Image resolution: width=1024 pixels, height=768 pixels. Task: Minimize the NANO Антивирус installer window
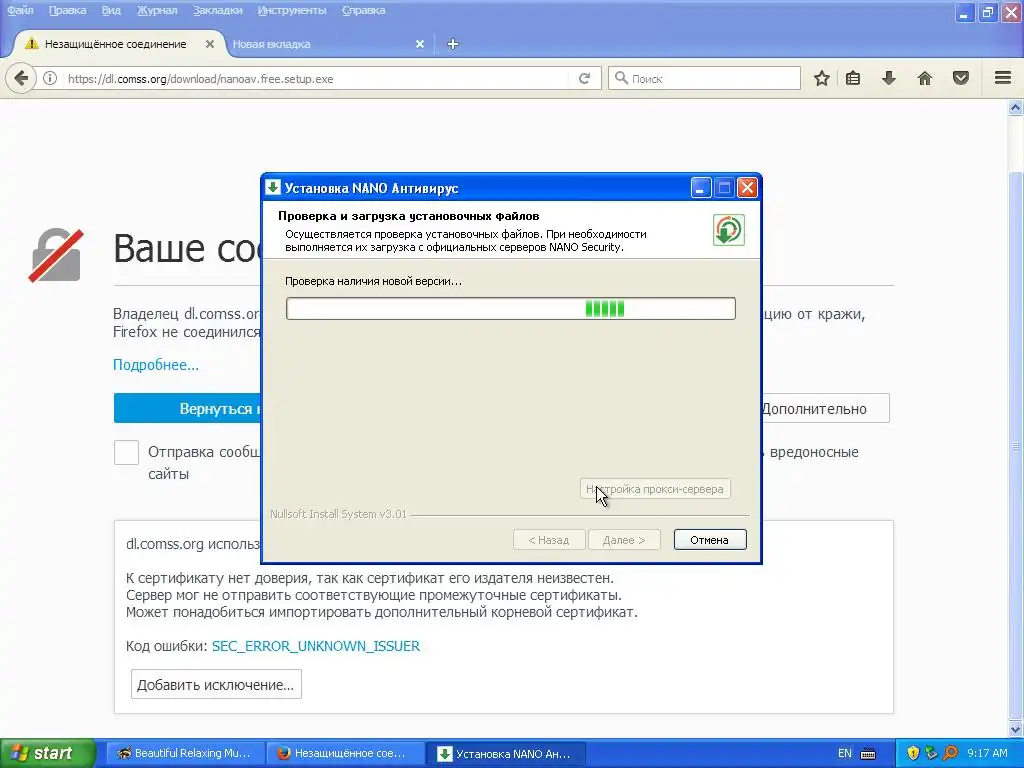700,188
